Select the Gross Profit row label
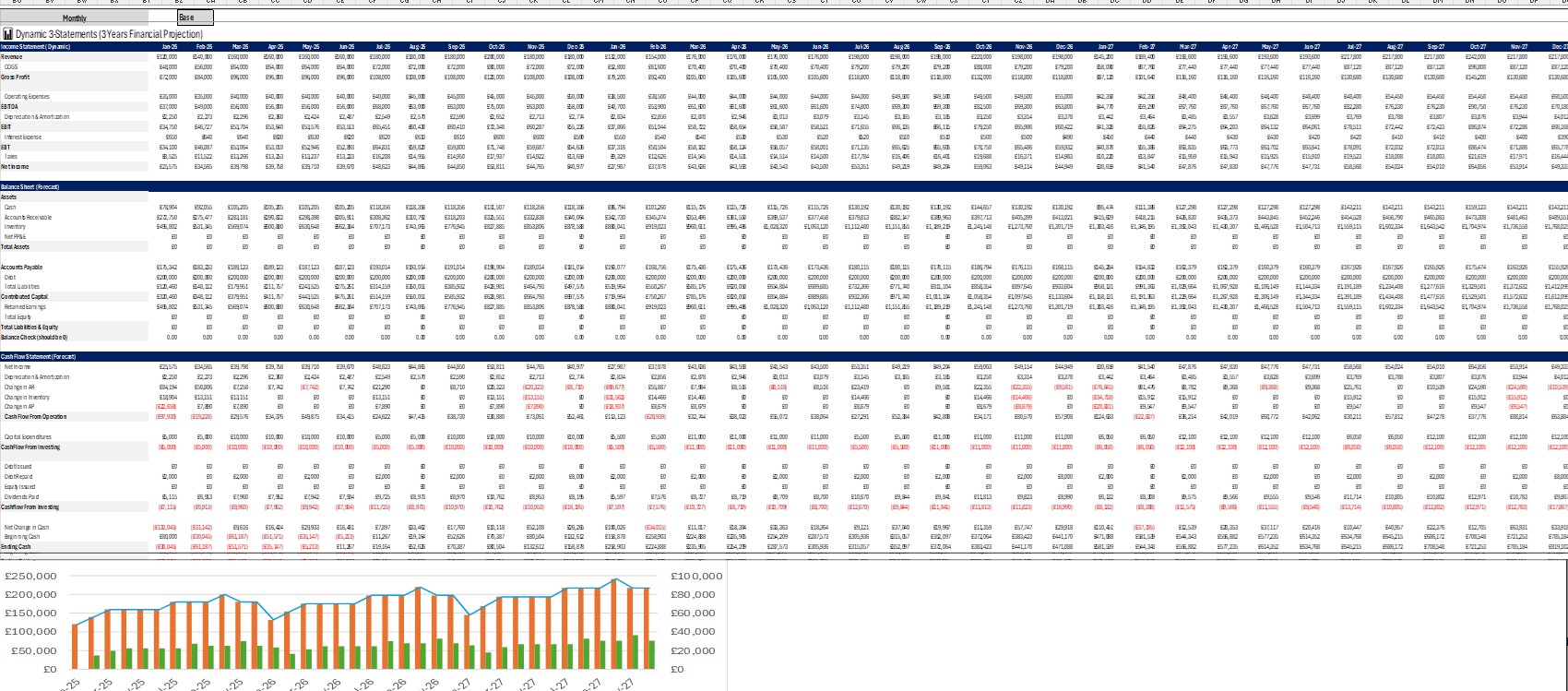This screenshot has height=691, width=1568. pos(16,77)
